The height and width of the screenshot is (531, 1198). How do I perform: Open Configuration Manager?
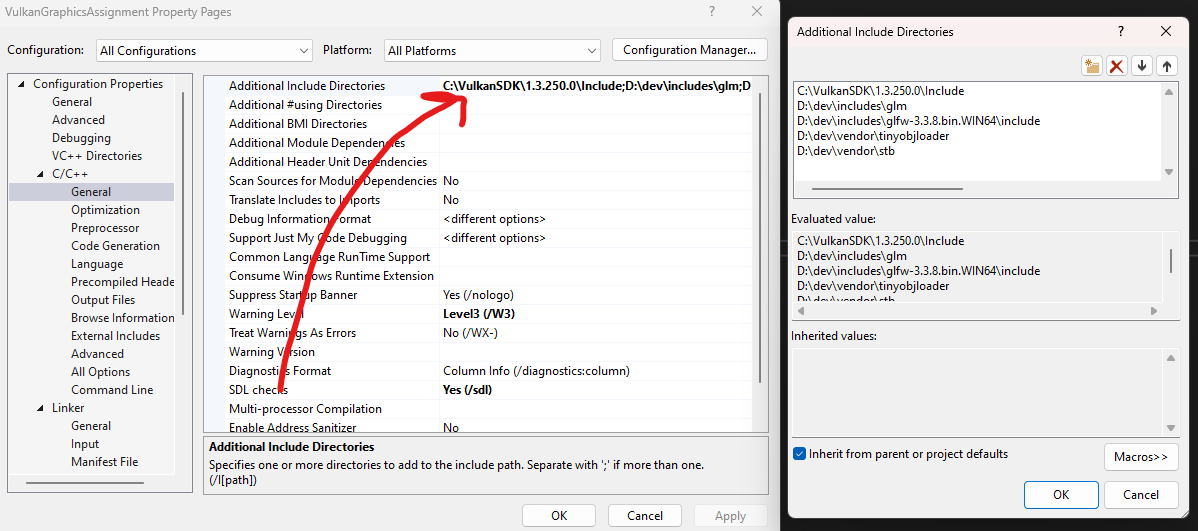click(689, 50)
